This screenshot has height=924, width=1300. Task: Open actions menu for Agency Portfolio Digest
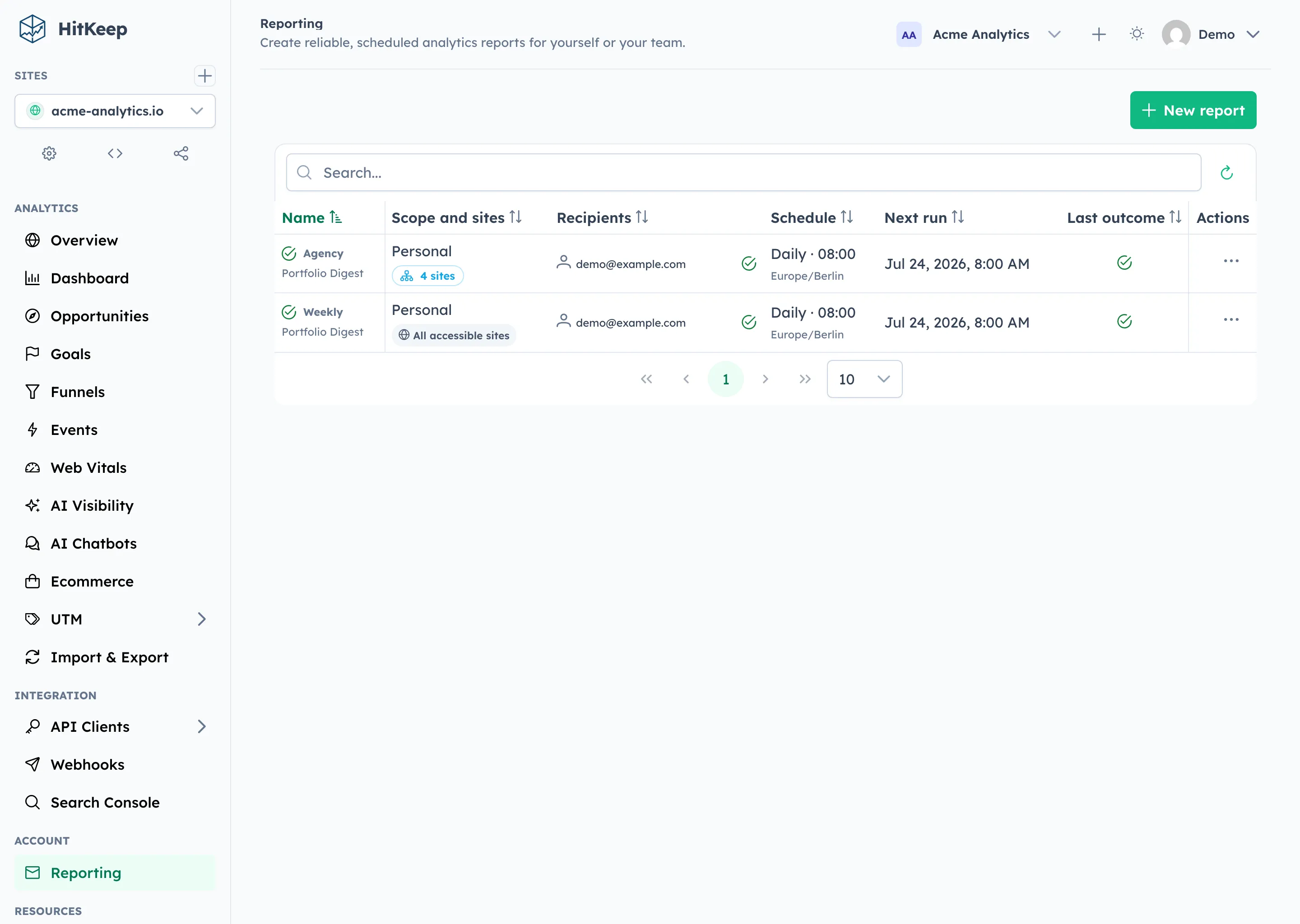(x=1230, y=261)
